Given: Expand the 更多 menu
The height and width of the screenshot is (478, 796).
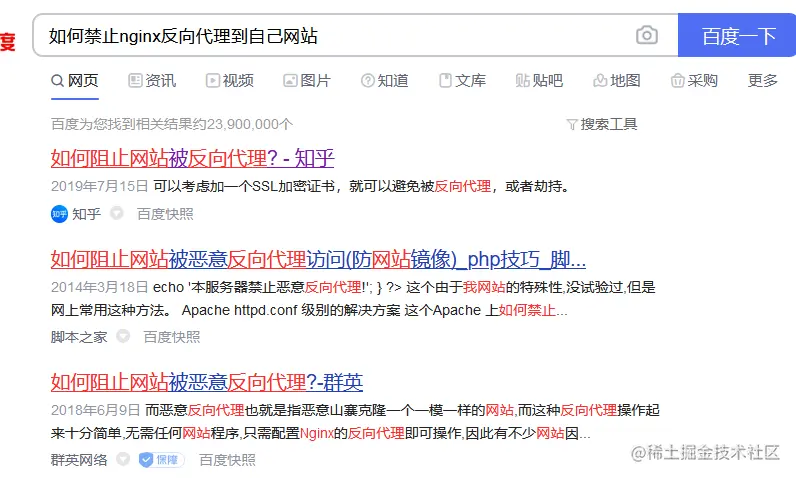Looking at the screenshot, I should (762, 80).
